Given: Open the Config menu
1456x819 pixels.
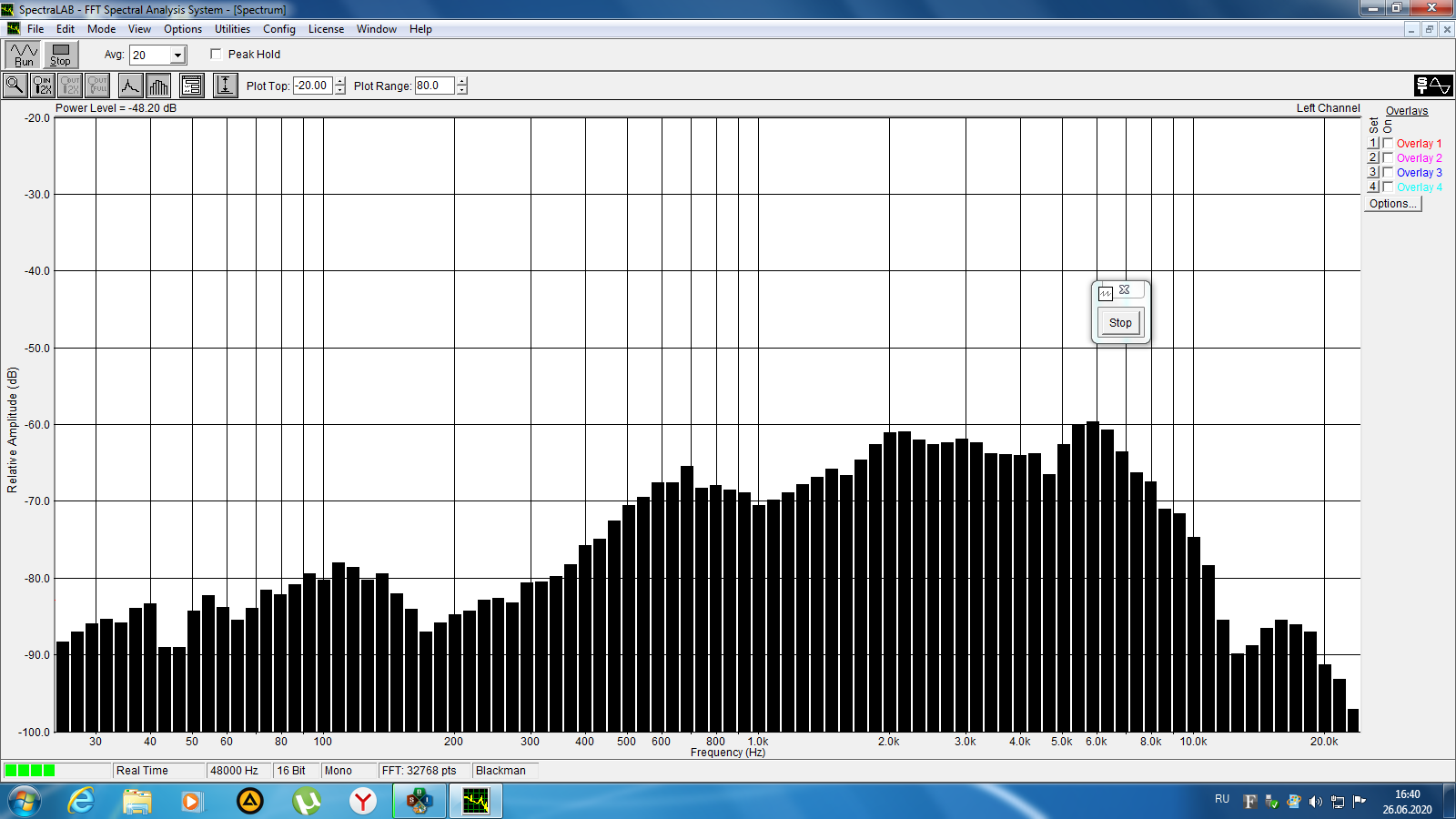Looking at the screenshot, I should (x=279, y=29).
